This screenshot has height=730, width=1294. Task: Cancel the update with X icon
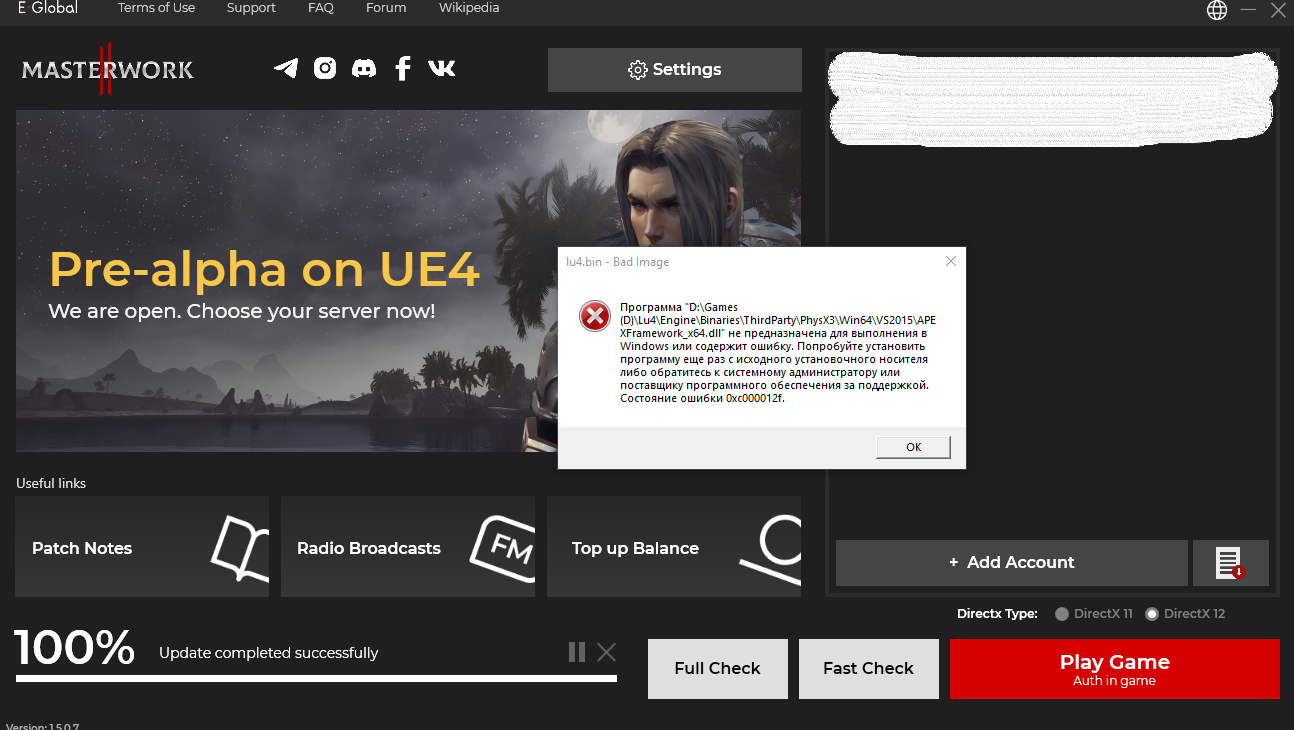(x=606, y=652)
